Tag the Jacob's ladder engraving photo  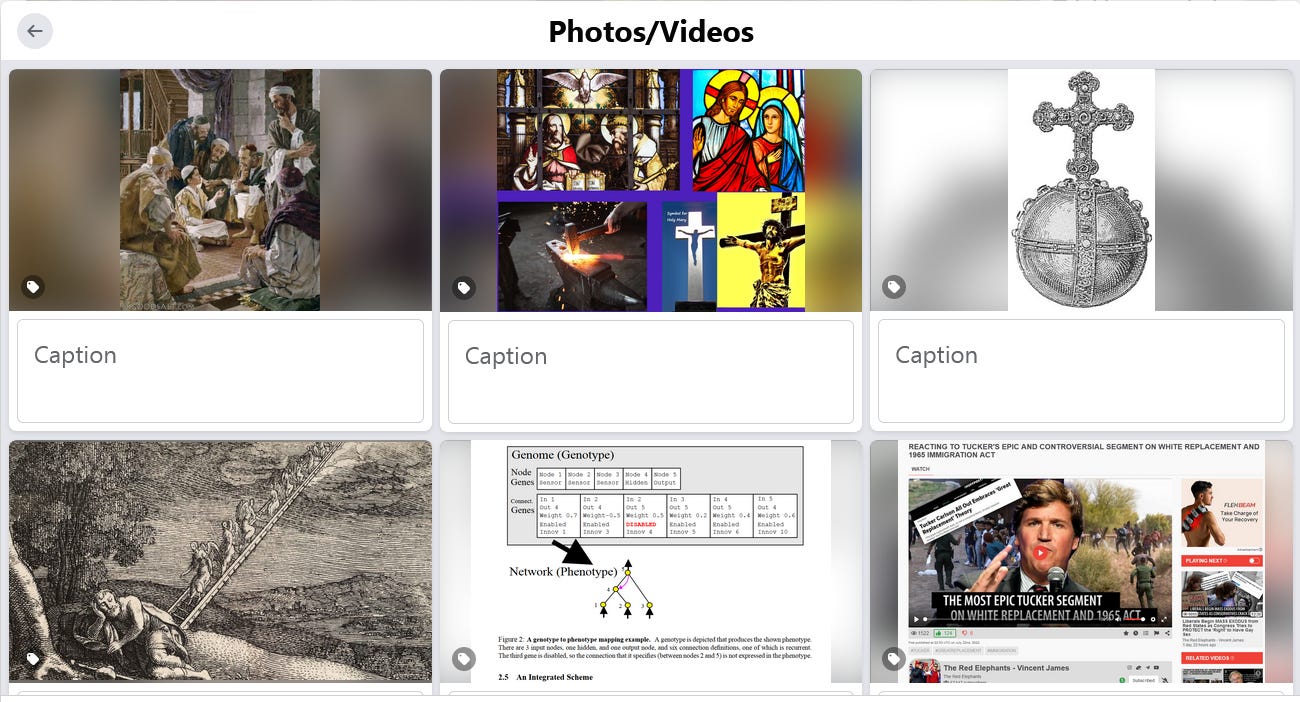coord(33,658)
